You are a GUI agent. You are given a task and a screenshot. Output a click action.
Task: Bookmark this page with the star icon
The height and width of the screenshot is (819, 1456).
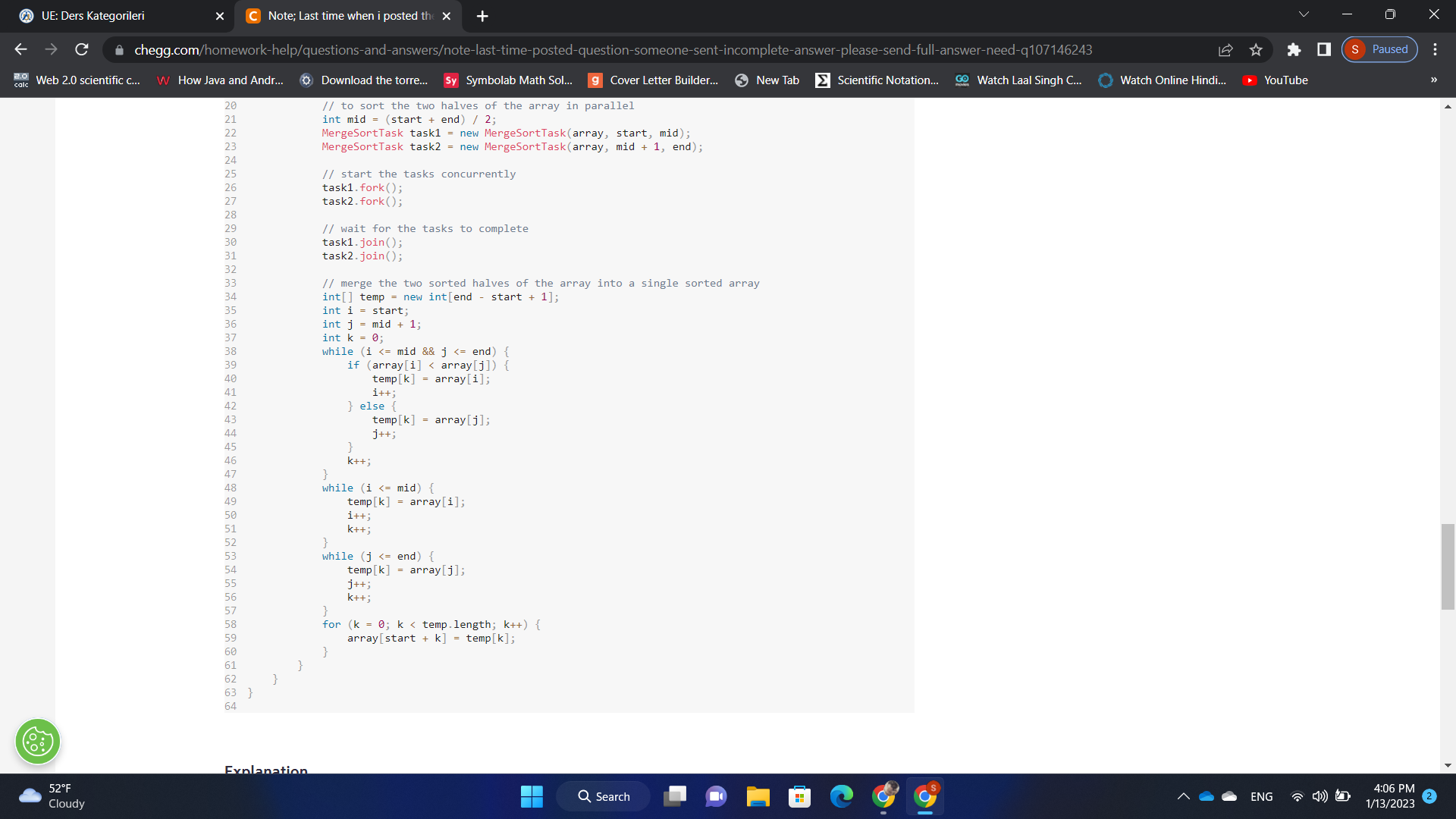pyautogui.click(x=1256, y=49)
